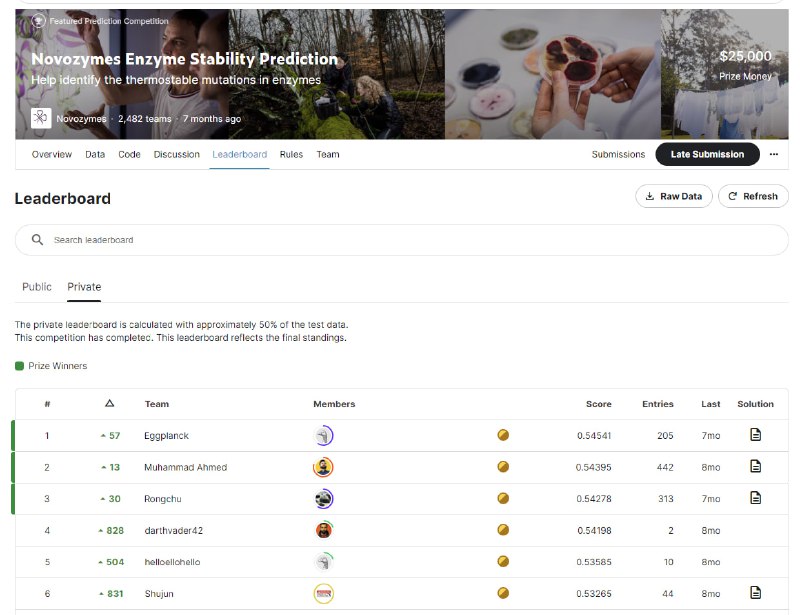
Task: Open the helloellohello team name
Action: point(172,562)
